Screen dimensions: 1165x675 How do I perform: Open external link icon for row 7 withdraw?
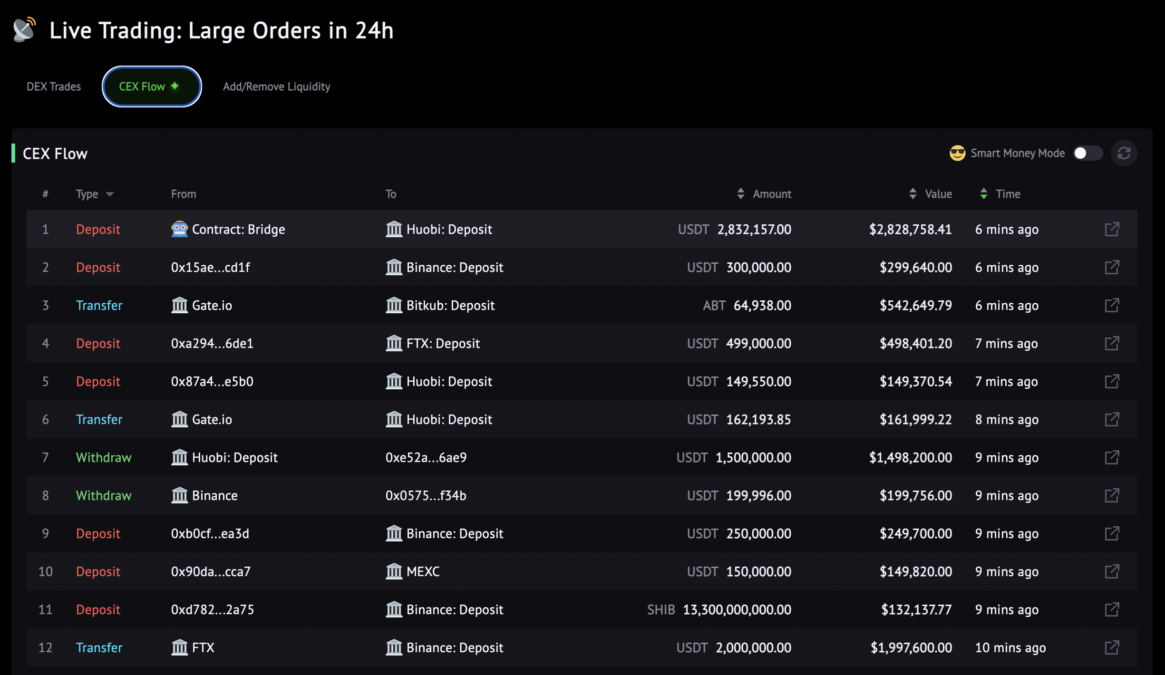click(x=1112, y=457)
